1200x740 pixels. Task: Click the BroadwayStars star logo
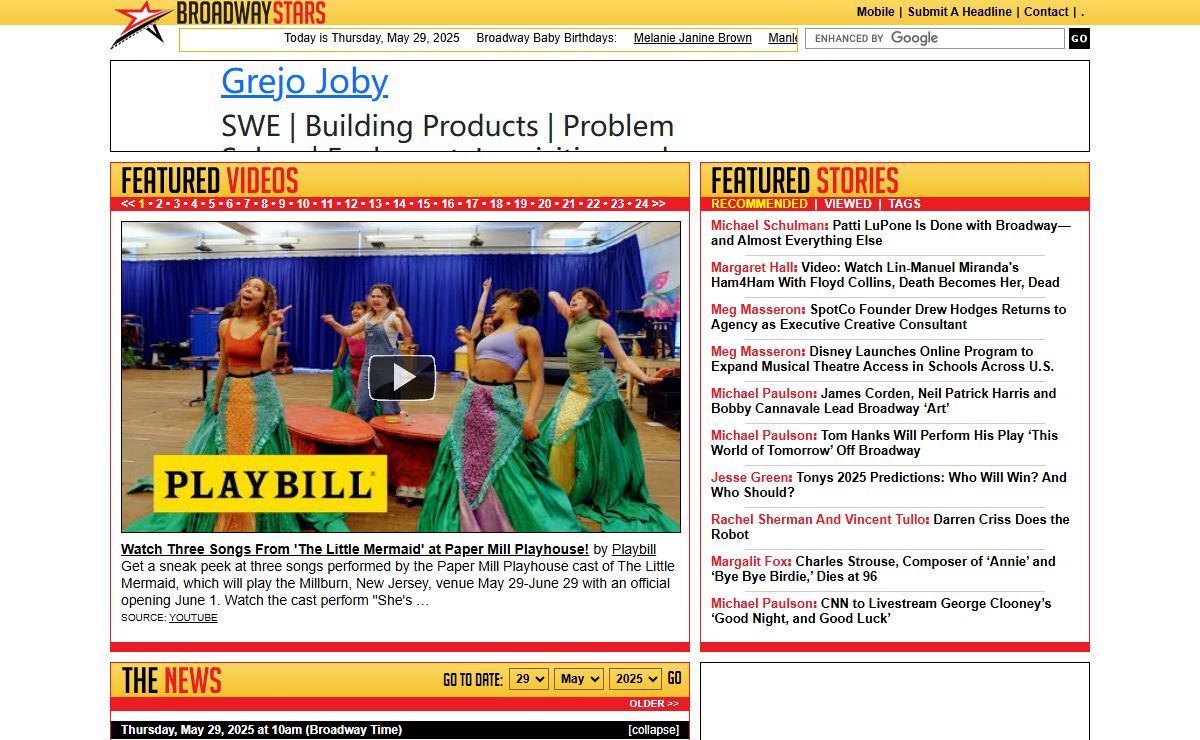140,24
